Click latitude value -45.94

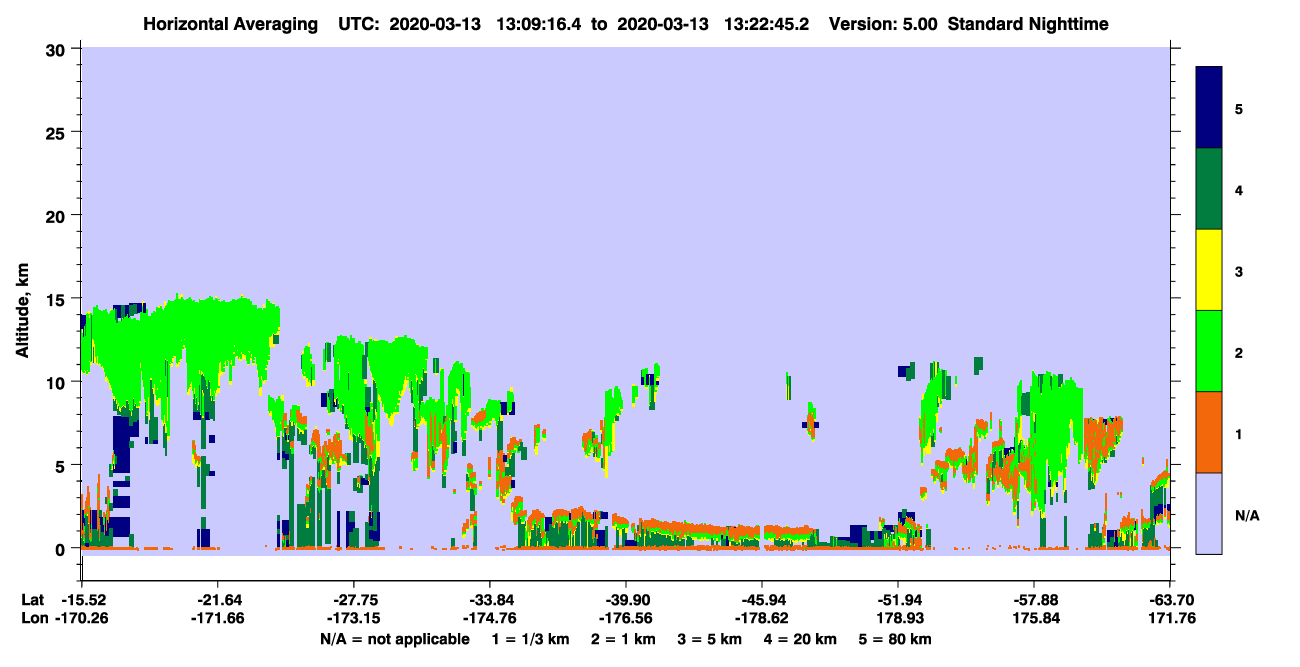(x=762, y=599)
